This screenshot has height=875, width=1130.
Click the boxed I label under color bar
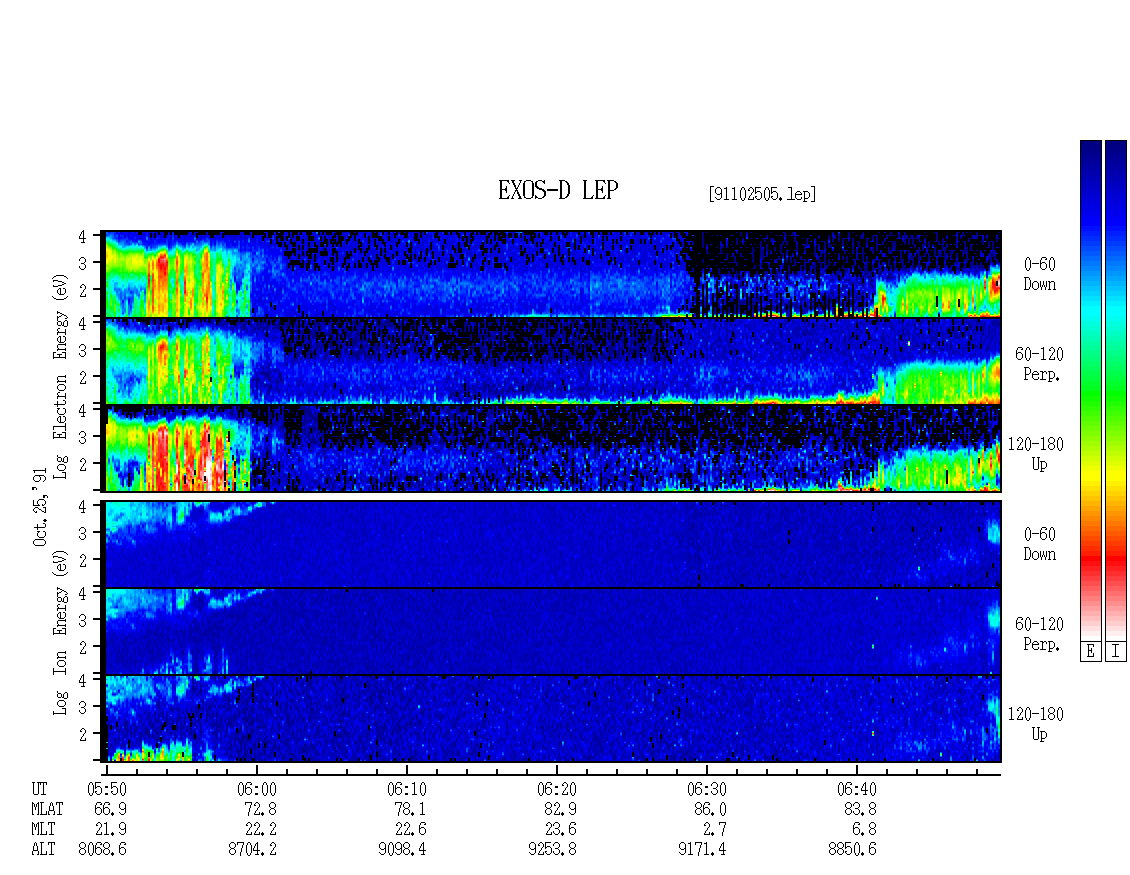point(1116,652)
